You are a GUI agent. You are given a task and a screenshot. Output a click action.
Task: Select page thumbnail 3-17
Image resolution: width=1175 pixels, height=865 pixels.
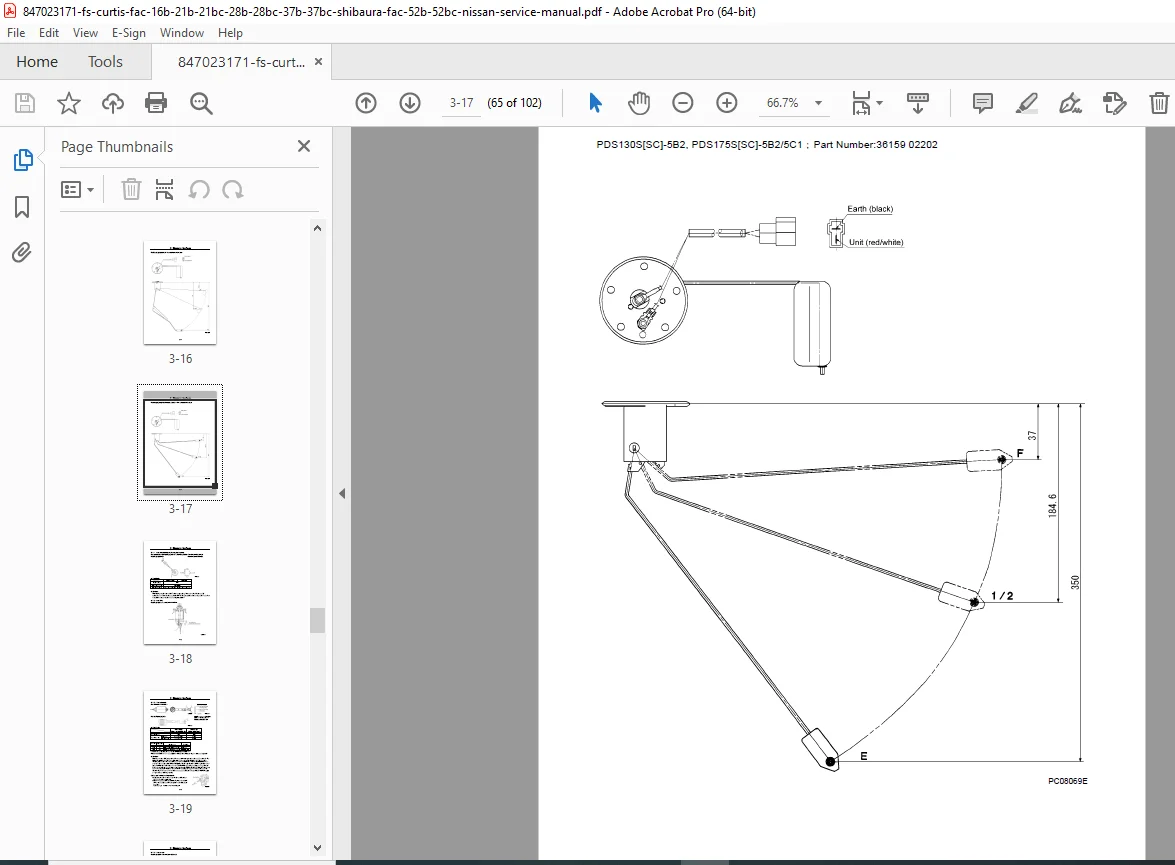click(x=180, y=442)
